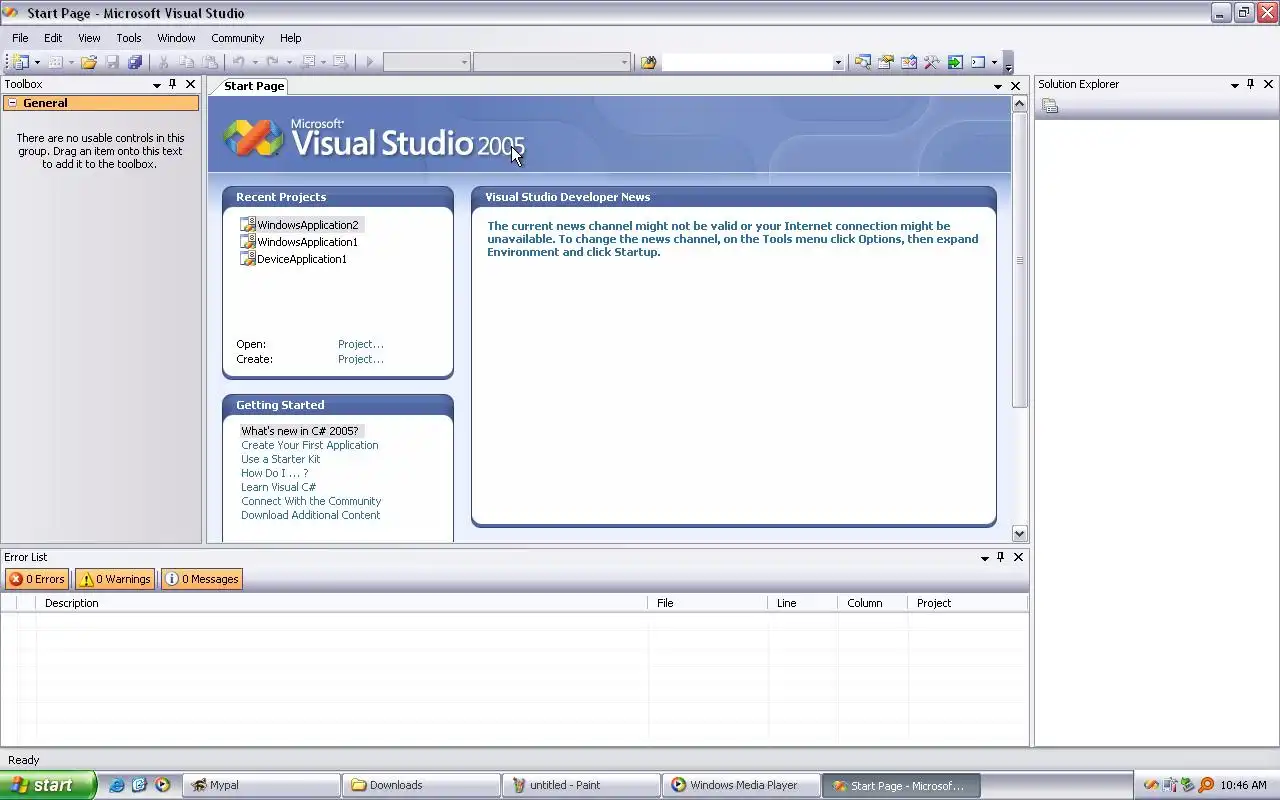This screenshot has width=1280, height=800.
Task: Switch to untitled - Paint in taskbar
Action: pyautogui.click(x=581, y=785)
